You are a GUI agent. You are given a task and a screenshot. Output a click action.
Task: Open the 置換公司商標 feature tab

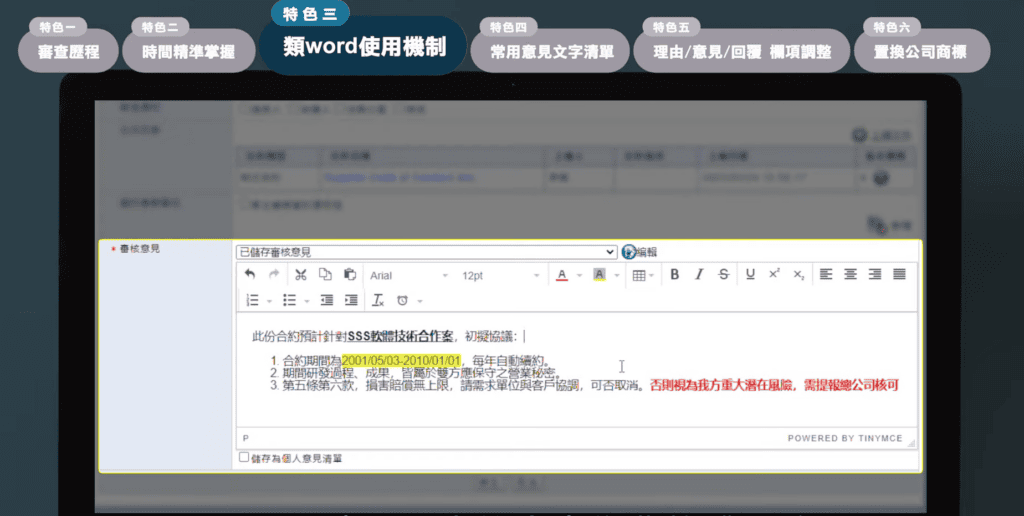tap(922, 52)
